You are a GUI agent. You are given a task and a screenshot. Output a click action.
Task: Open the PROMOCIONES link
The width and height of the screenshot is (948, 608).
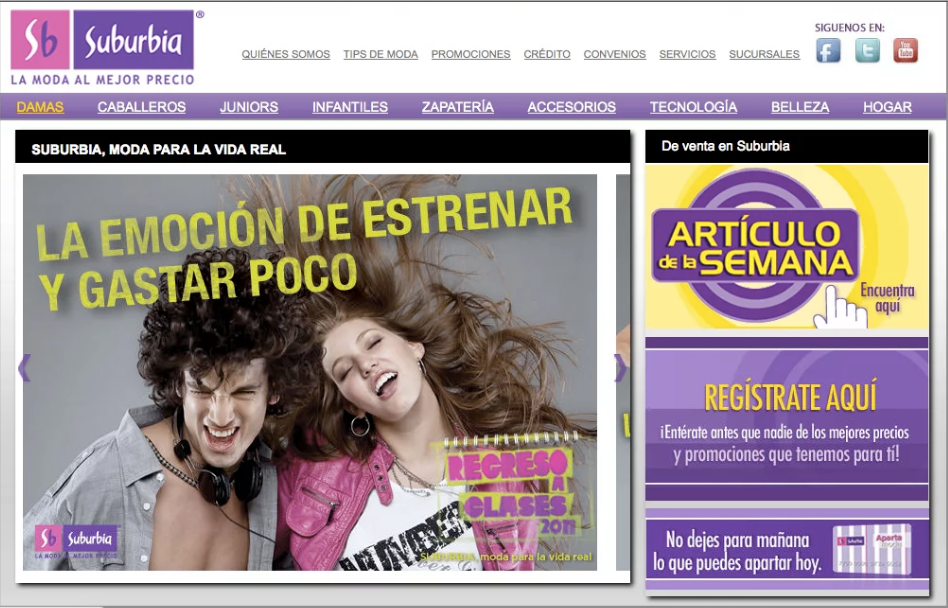pos(471,54)
